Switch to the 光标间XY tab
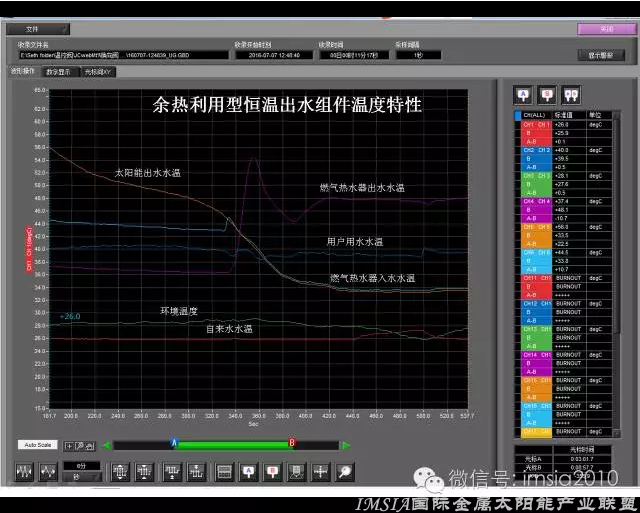 point(99,72)
